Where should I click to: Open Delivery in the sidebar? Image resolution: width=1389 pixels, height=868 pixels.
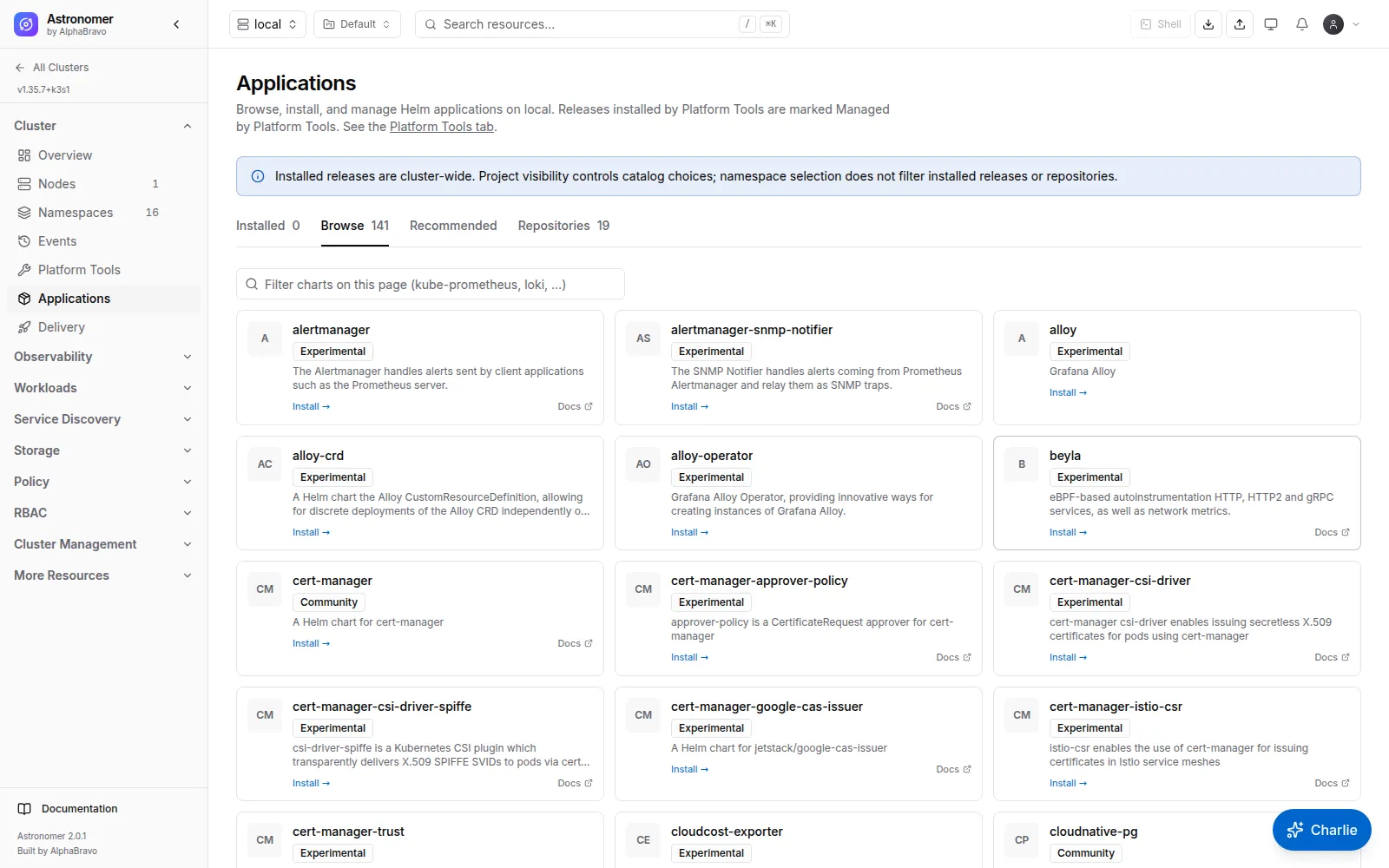point(103,327)
